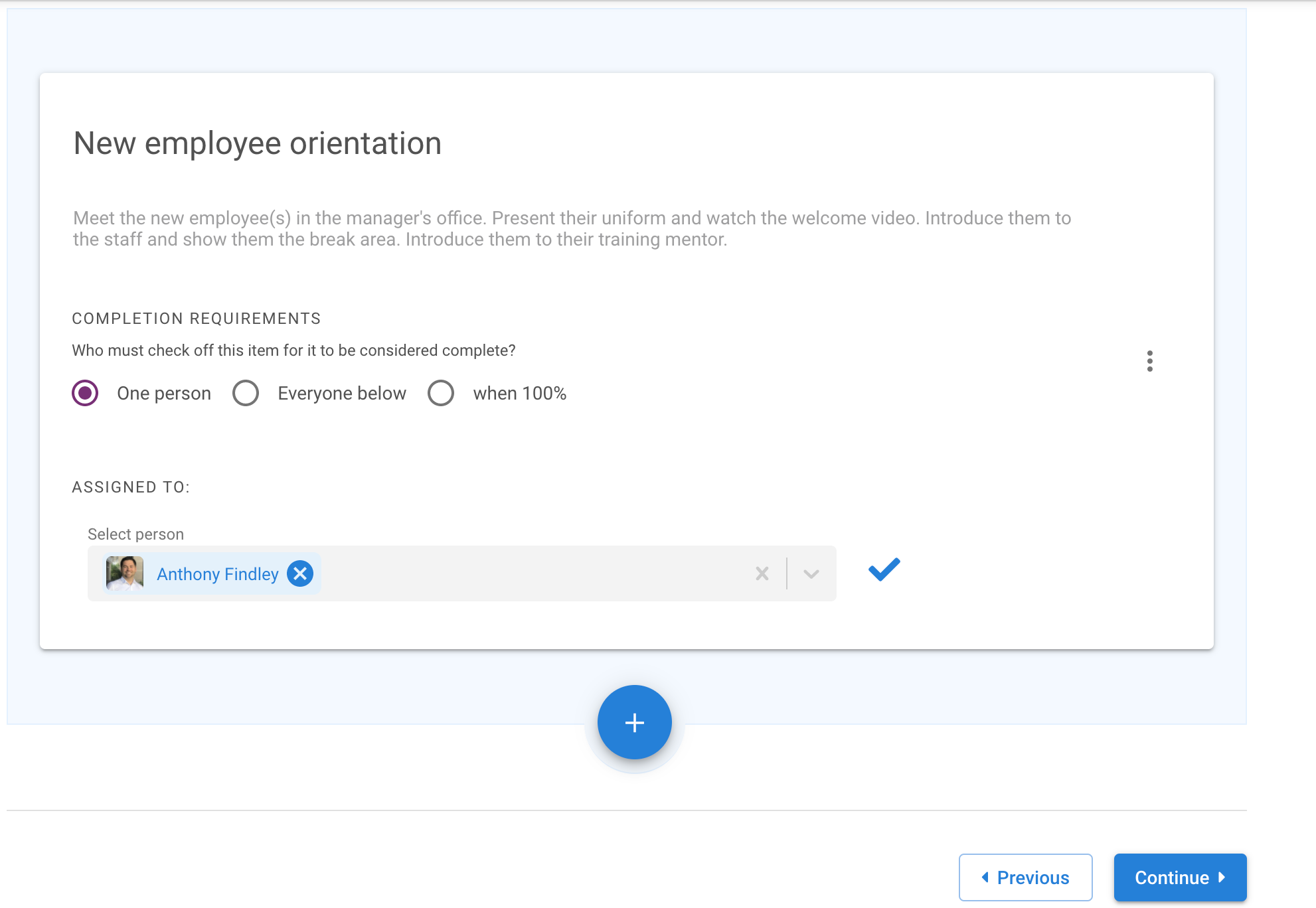Focus the Select person input field
Image resolution: width=1316 pixels, height=908 pixels.
pos(461,573)
